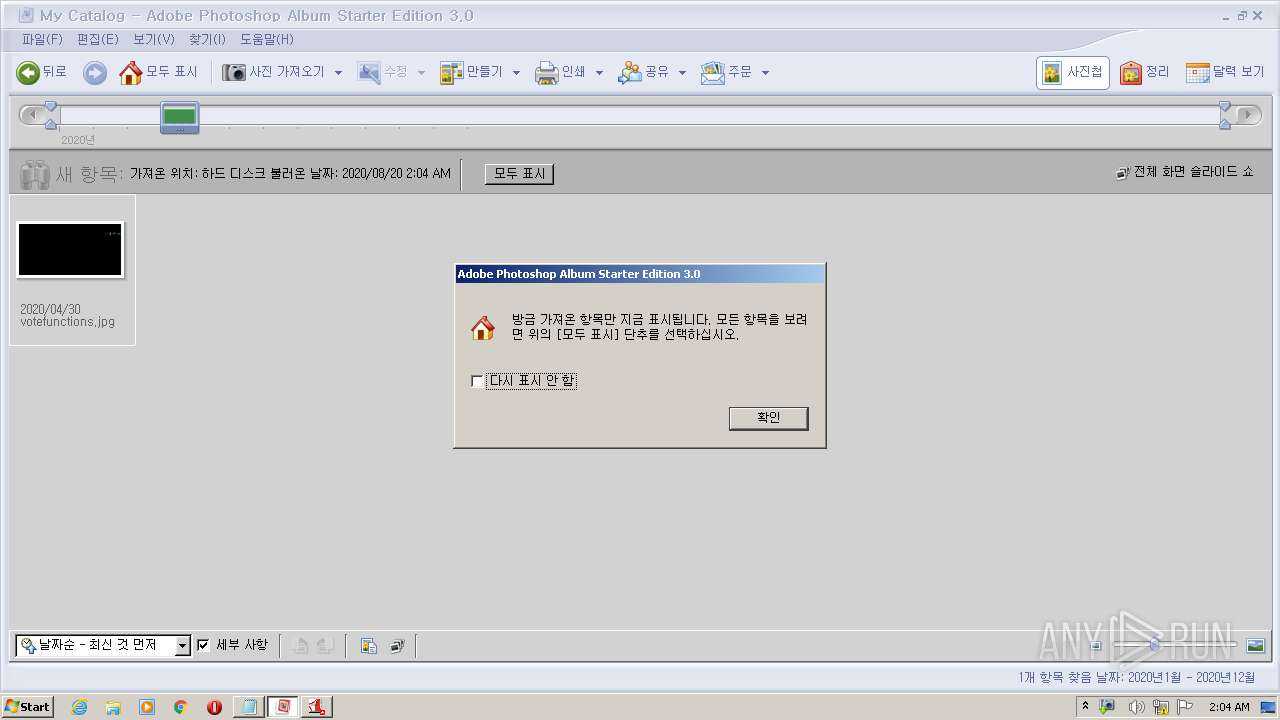Click the 인쇄 printer icon
This screenshot has width=1280, height=720.
pyautogui.click(x=546, y=72)
